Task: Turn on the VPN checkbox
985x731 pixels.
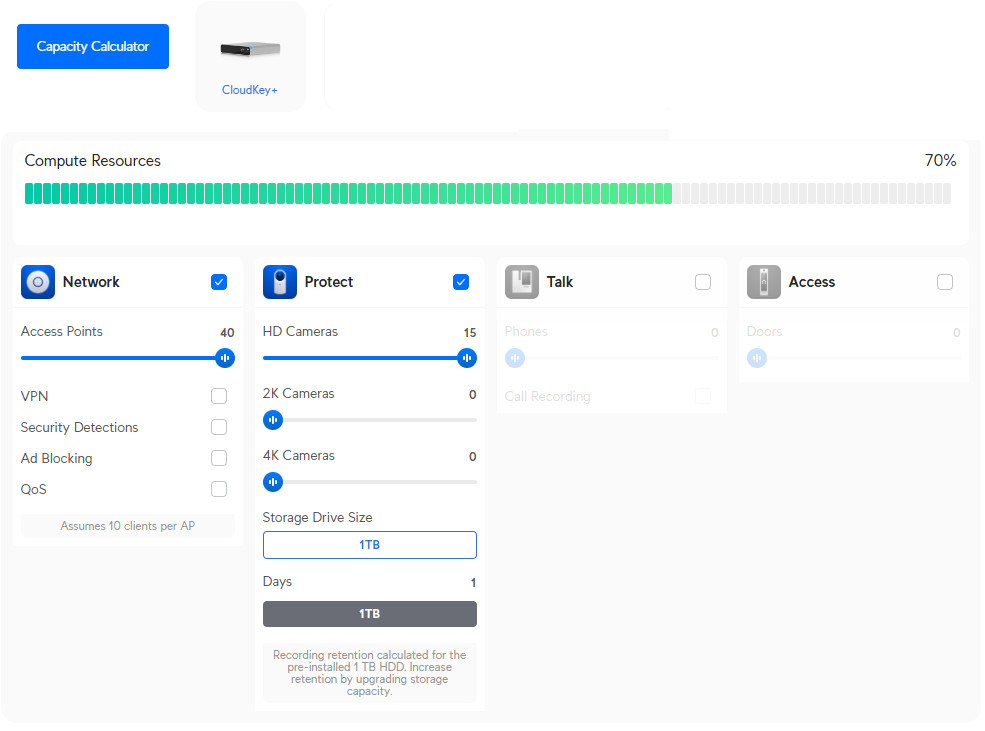Action: tap(219, 396)
